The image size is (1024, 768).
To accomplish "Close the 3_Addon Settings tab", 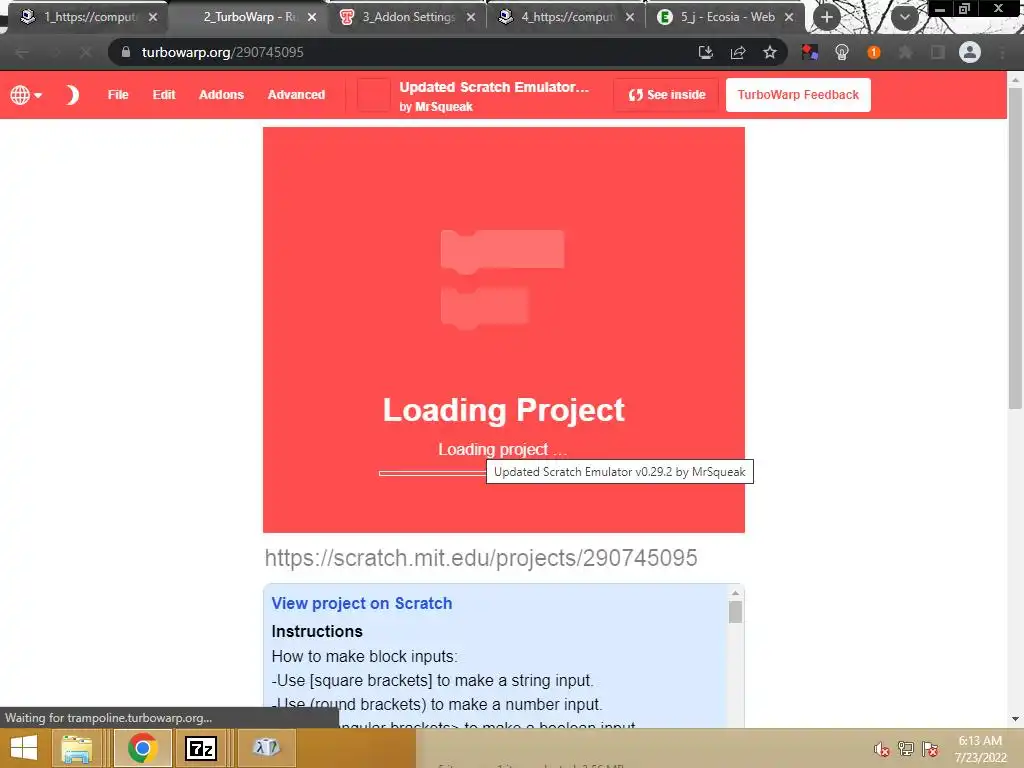I will point(471,17).
